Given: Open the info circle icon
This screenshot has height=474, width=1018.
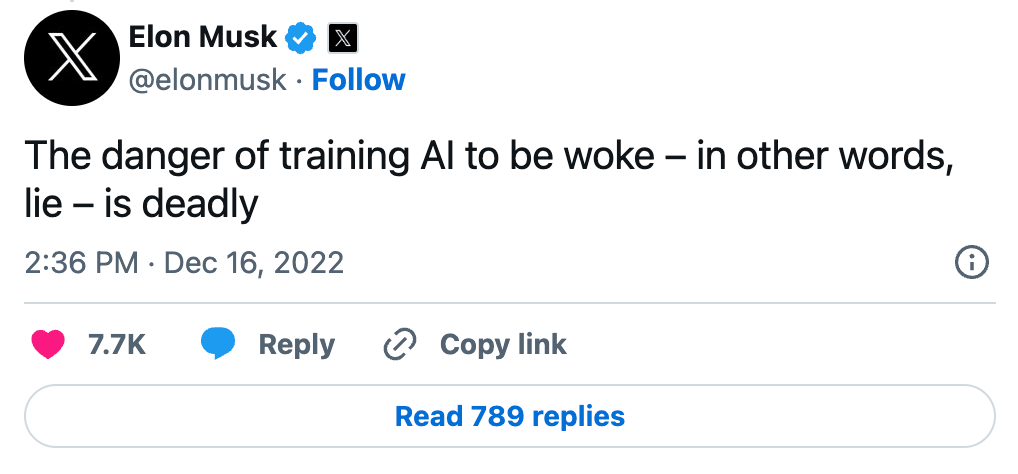Looking at the screenshot, I should click(972, 263).
